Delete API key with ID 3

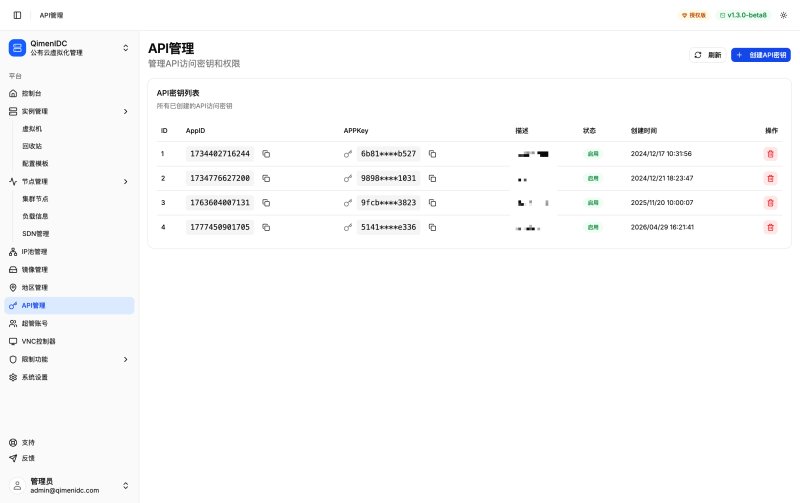[770, 203]
